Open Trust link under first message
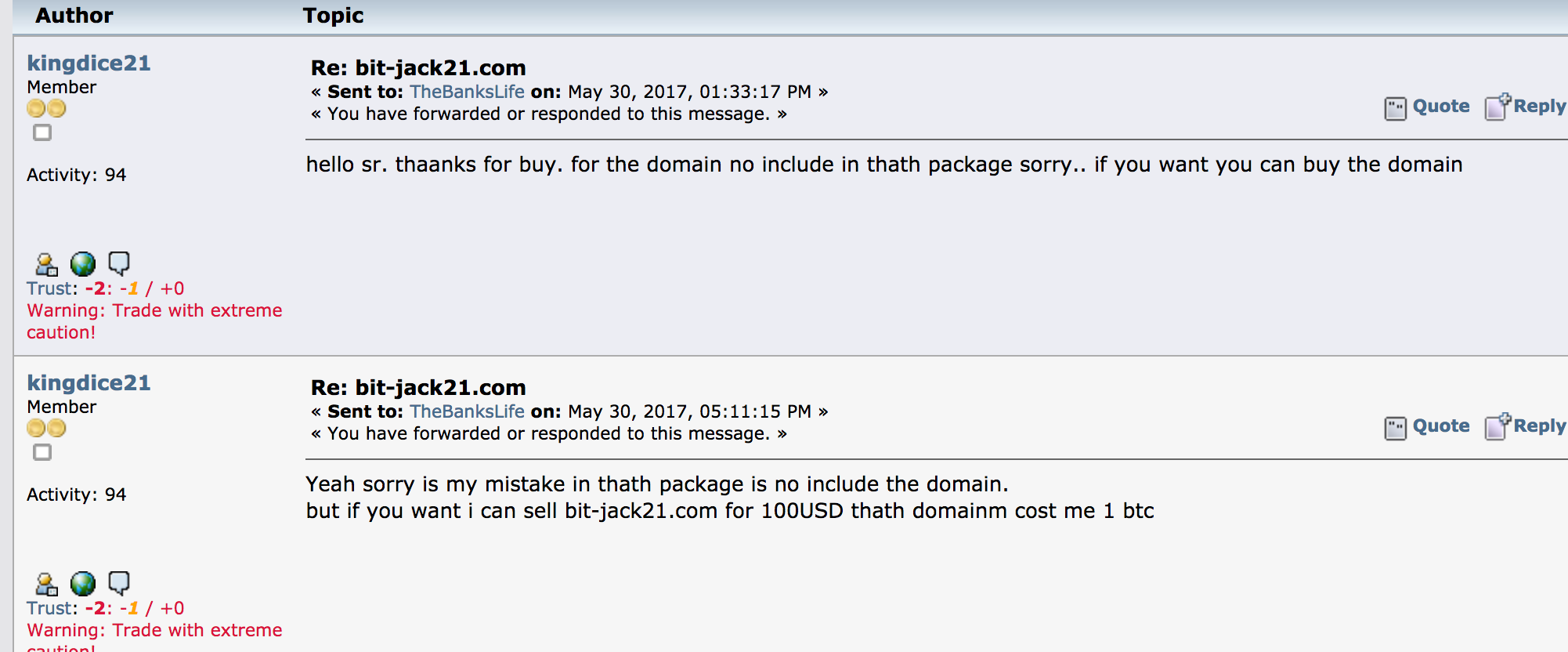Screen dimensions: 1568x652 (50, 288)
